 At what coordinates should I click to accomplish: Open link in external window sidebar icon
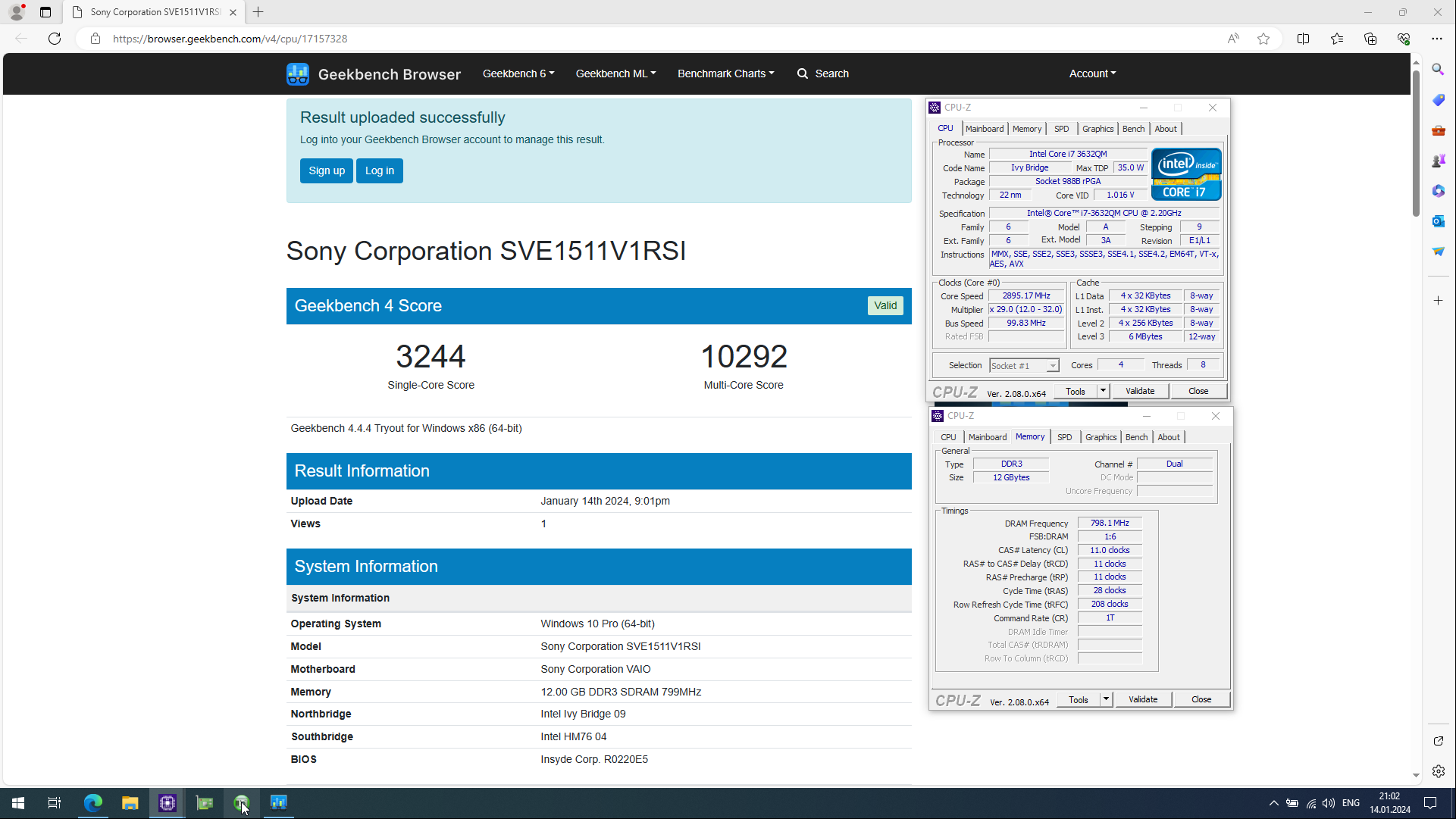click(1439, 741)
